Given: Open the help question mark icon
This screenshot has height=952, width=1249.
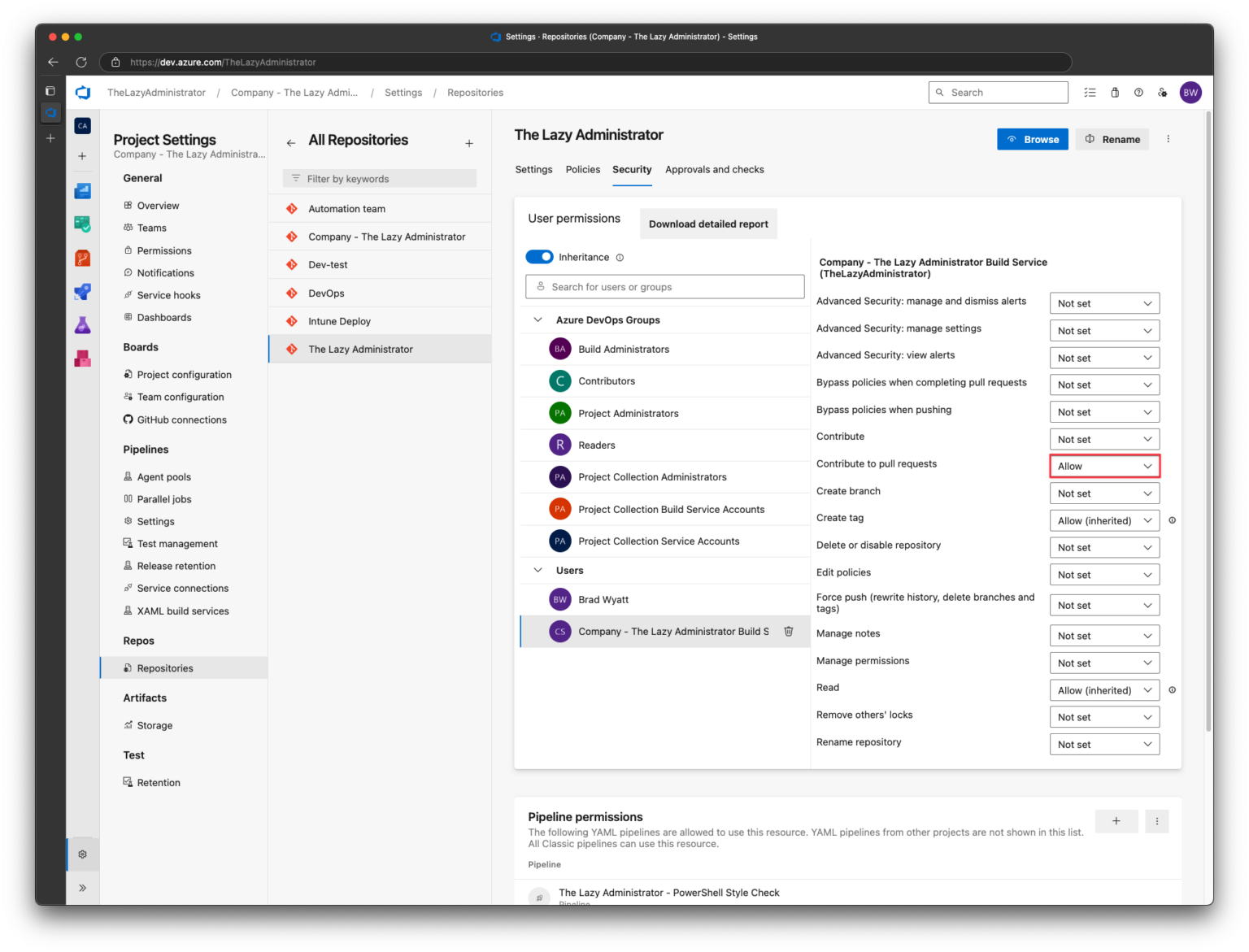Looking at the screenshot, I should [1138, 93].
